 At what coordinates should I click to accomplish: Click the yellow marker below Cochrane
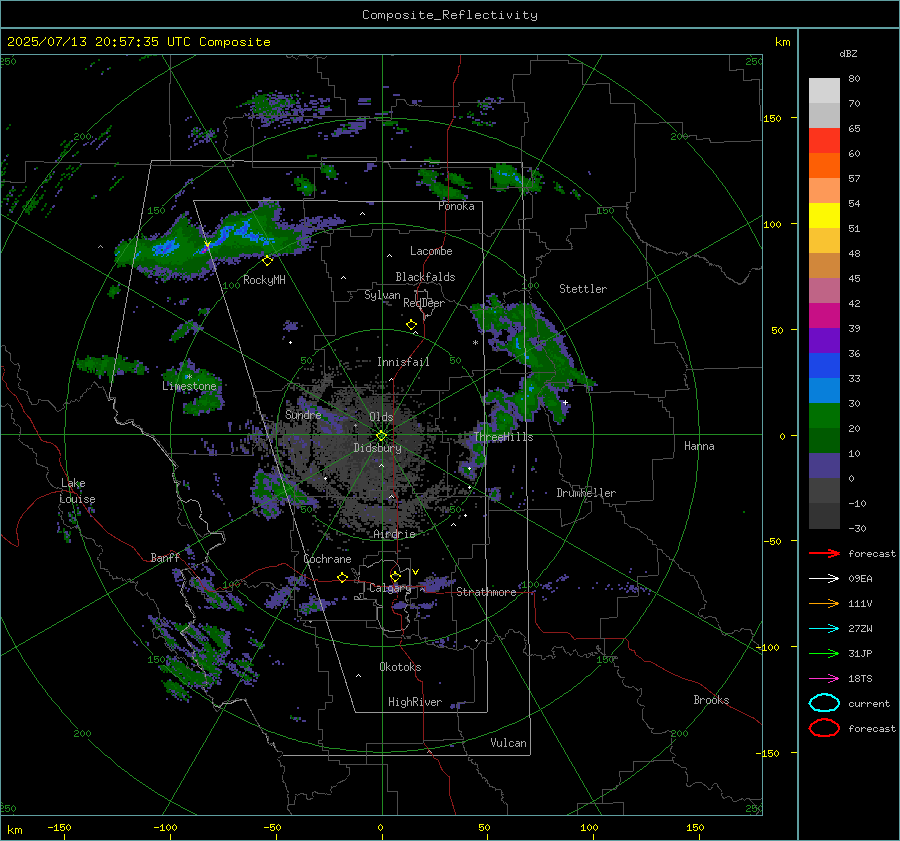pos(343,578)
